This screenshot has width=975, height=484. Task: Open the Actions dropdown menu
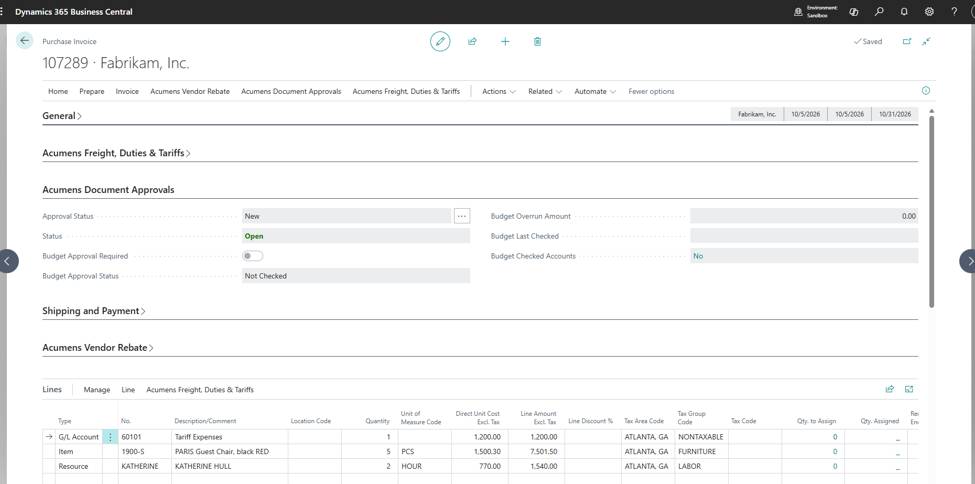coord(499,91)
